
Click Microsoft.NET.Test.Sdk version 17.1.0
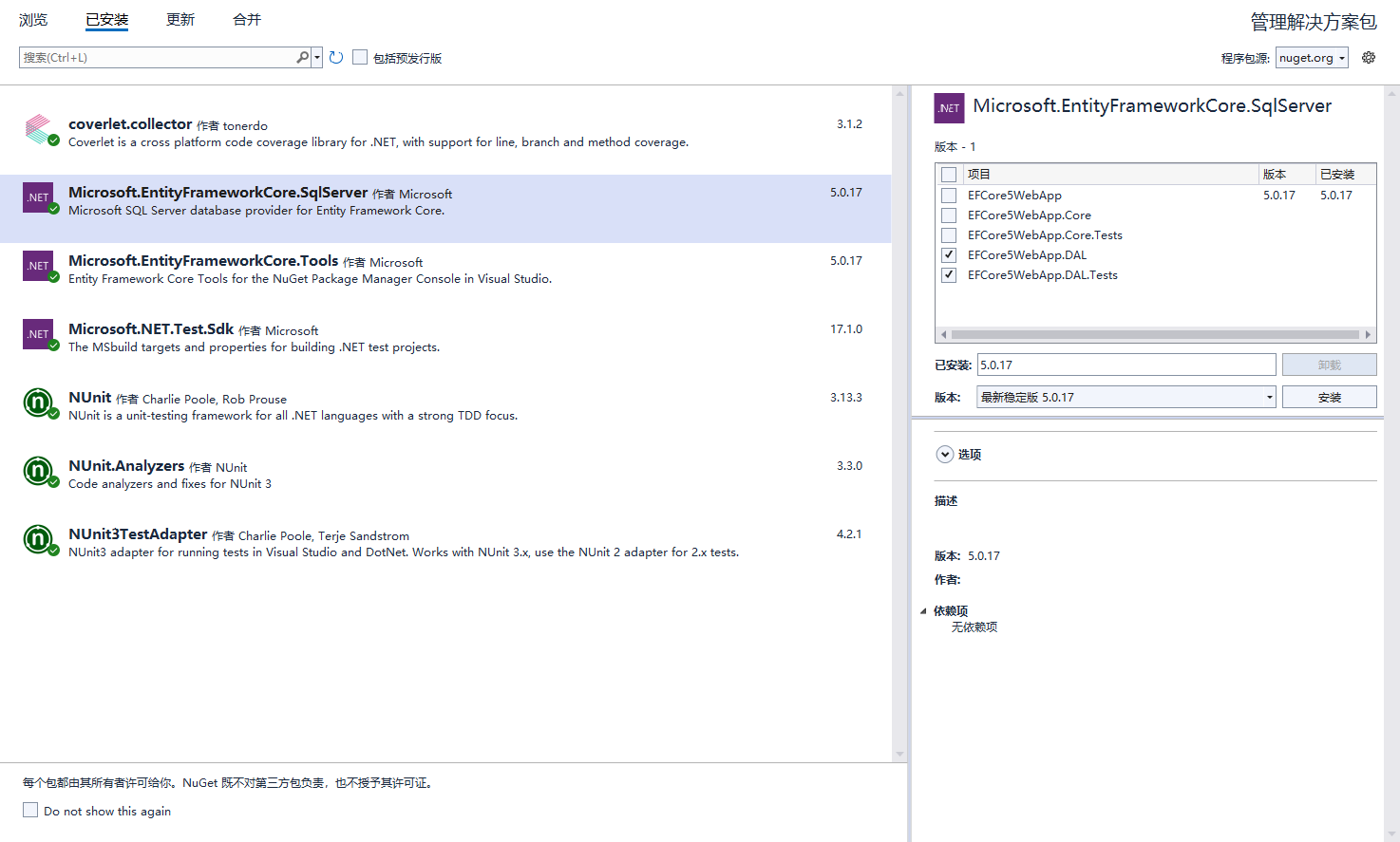pos(845,329)
